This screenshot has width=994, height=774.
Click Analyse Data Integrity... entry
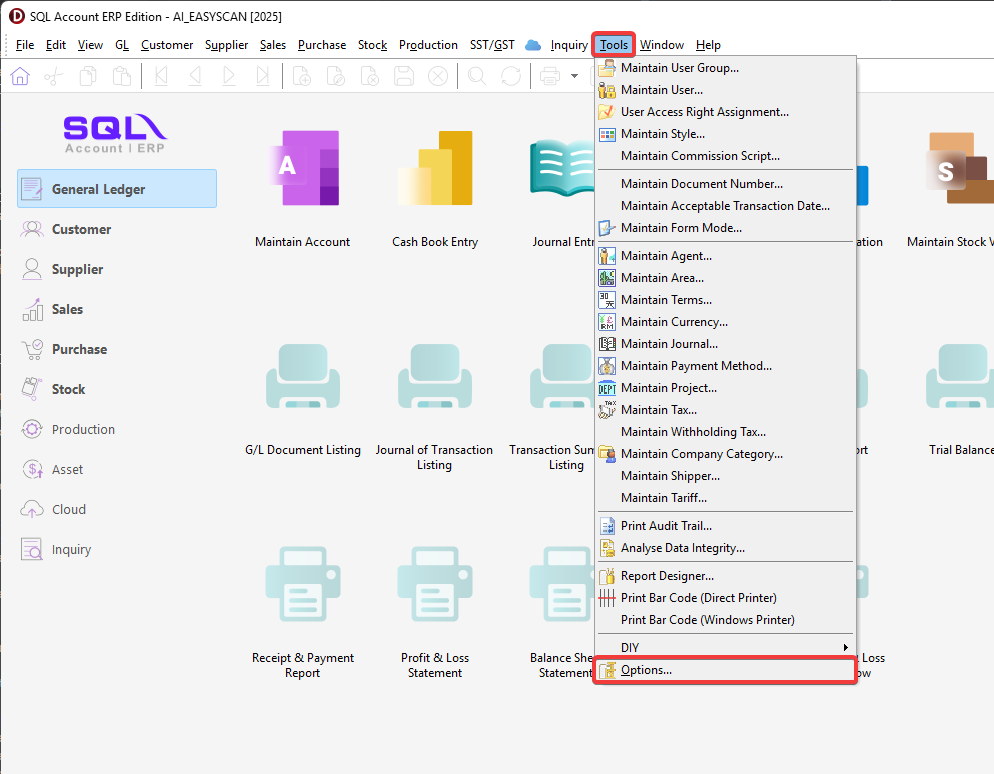tap(682, 548)
